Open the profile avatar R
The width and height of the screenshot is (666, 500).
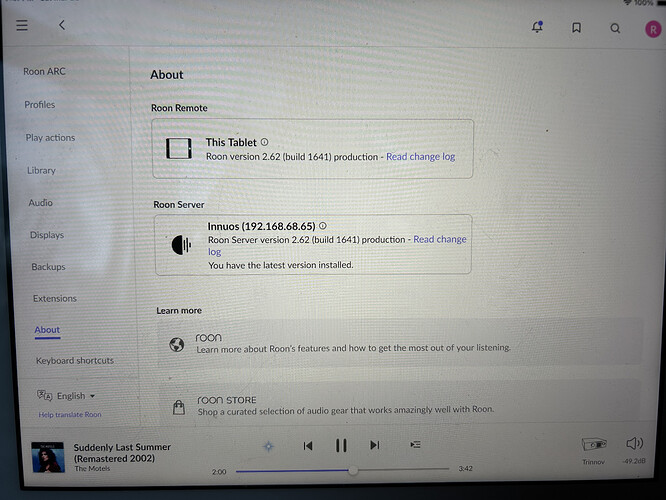[653, 29]
